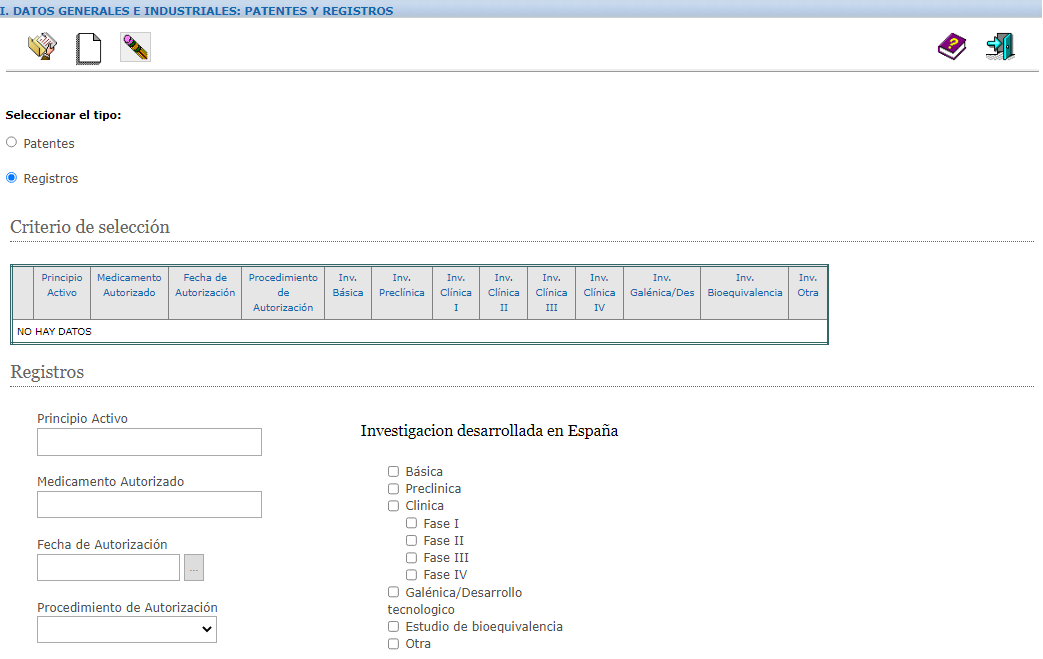Select the Registros radio button
Screen dimensions: 1043x659
[12, 178]
